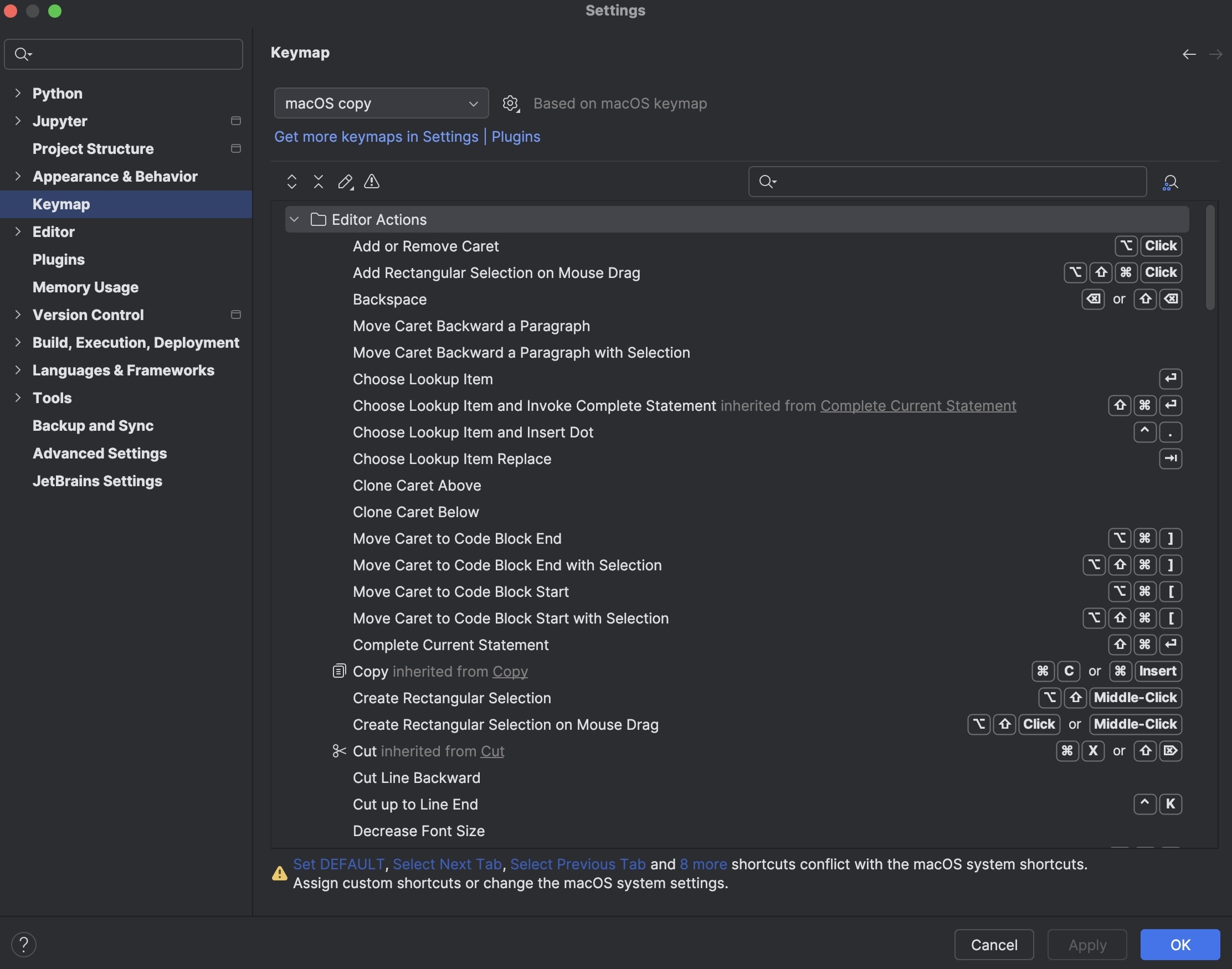This screenshot has height=969, width=1232.
Task: Collapse the Editor Actions group
Action: 295,219
